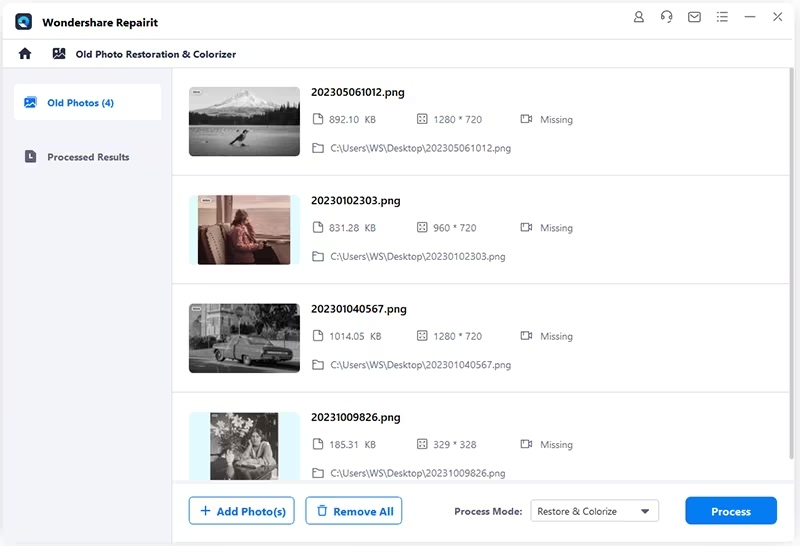The image size is (800, 546).
Task: Switch to Old Photos (4) tab
Action: [x=87, y=103]
